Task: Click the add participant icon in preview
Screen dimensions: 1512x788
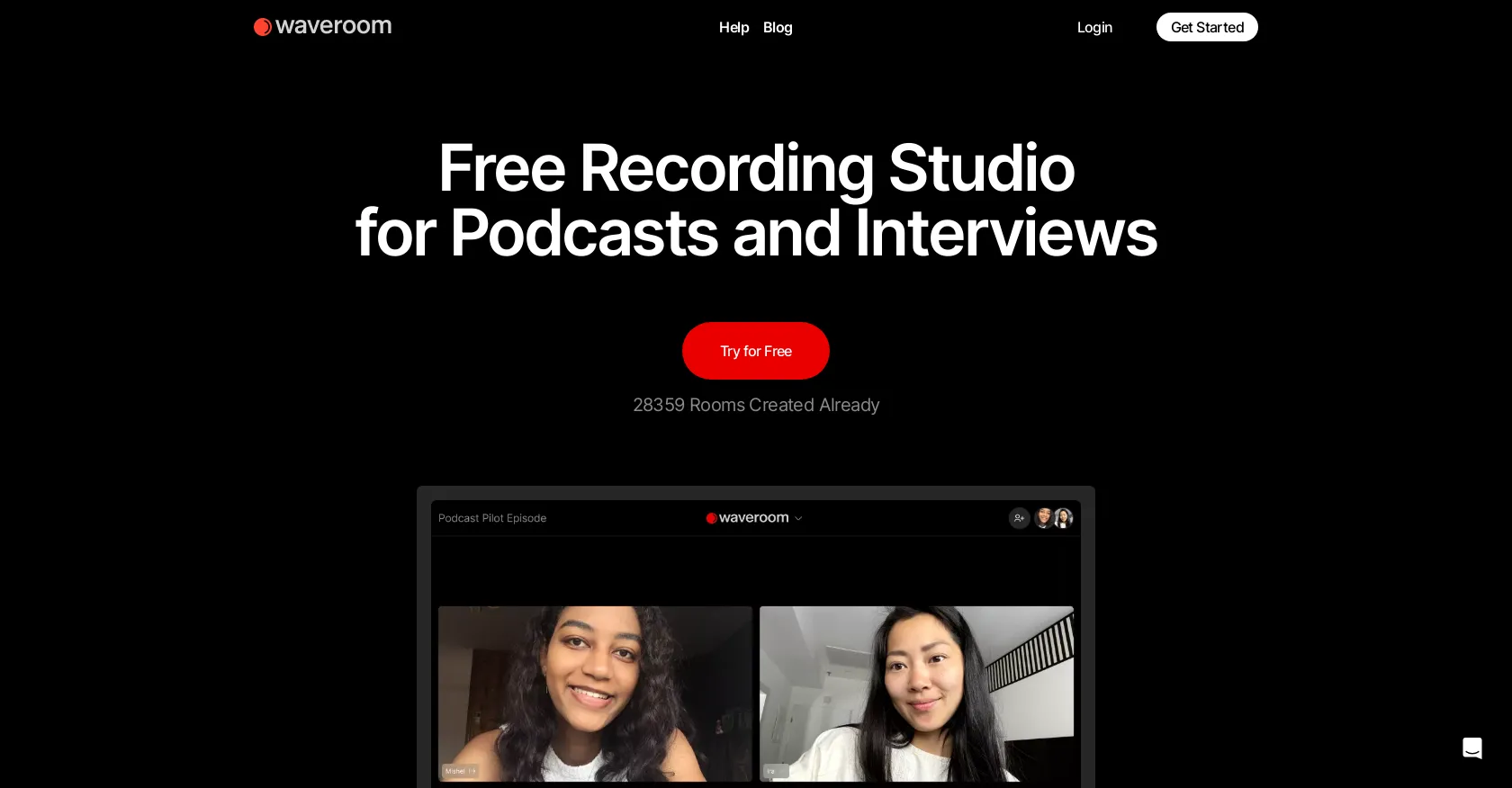Action: coord(1019,518)
